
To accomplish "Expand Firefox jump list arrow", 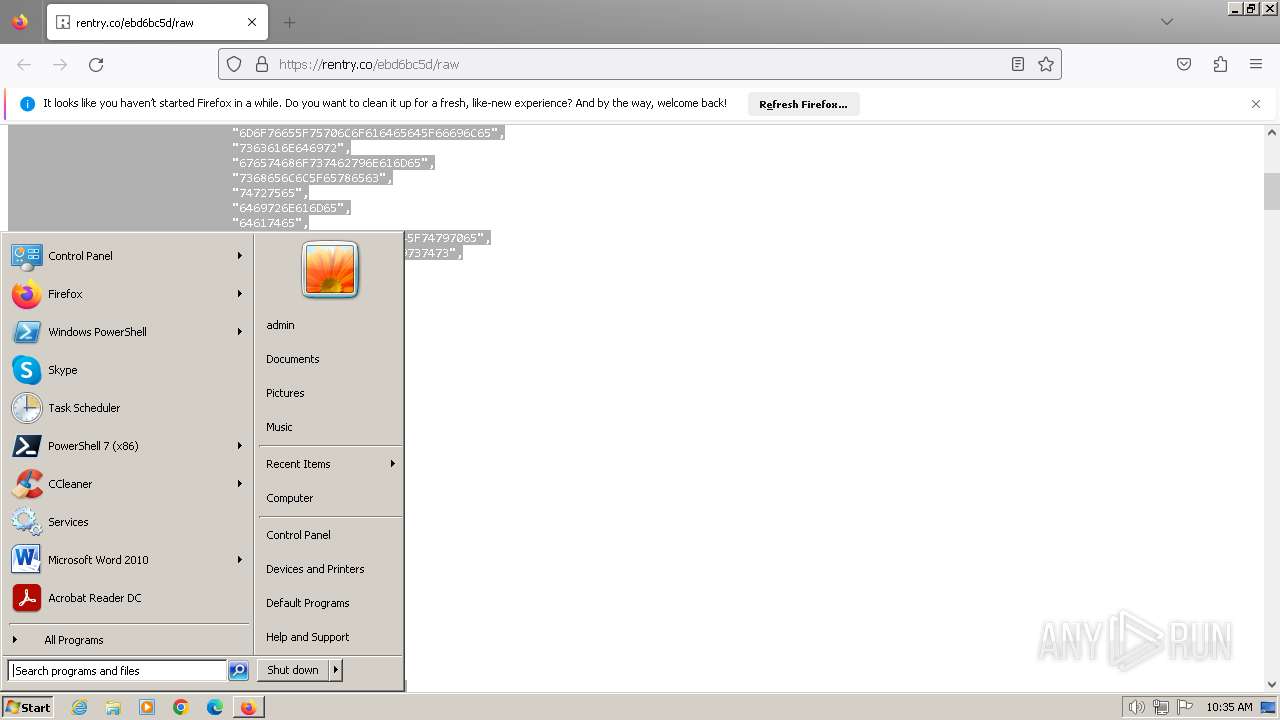I will tap(239, 294).
